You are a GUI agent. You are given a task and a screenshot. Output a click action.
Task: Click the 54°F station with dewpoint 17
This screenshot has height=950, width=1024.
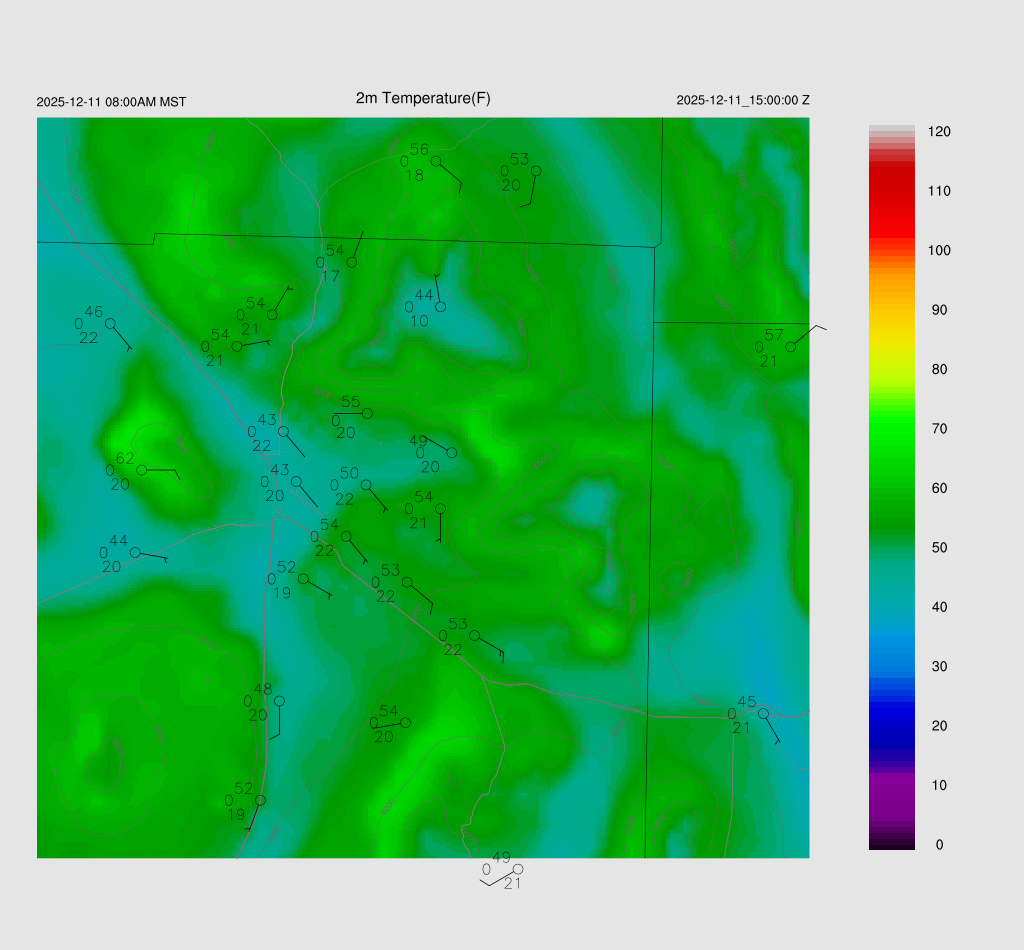352,262
